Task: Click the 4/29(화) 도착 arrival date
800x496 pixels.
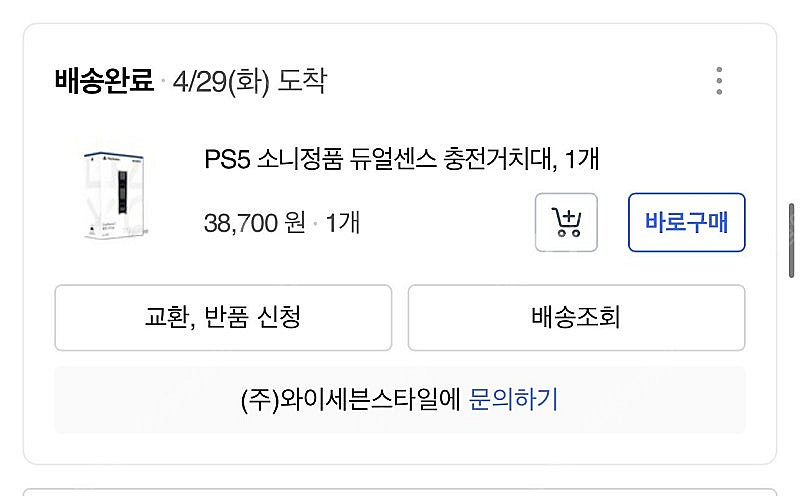Action: [x=249, y=81]
